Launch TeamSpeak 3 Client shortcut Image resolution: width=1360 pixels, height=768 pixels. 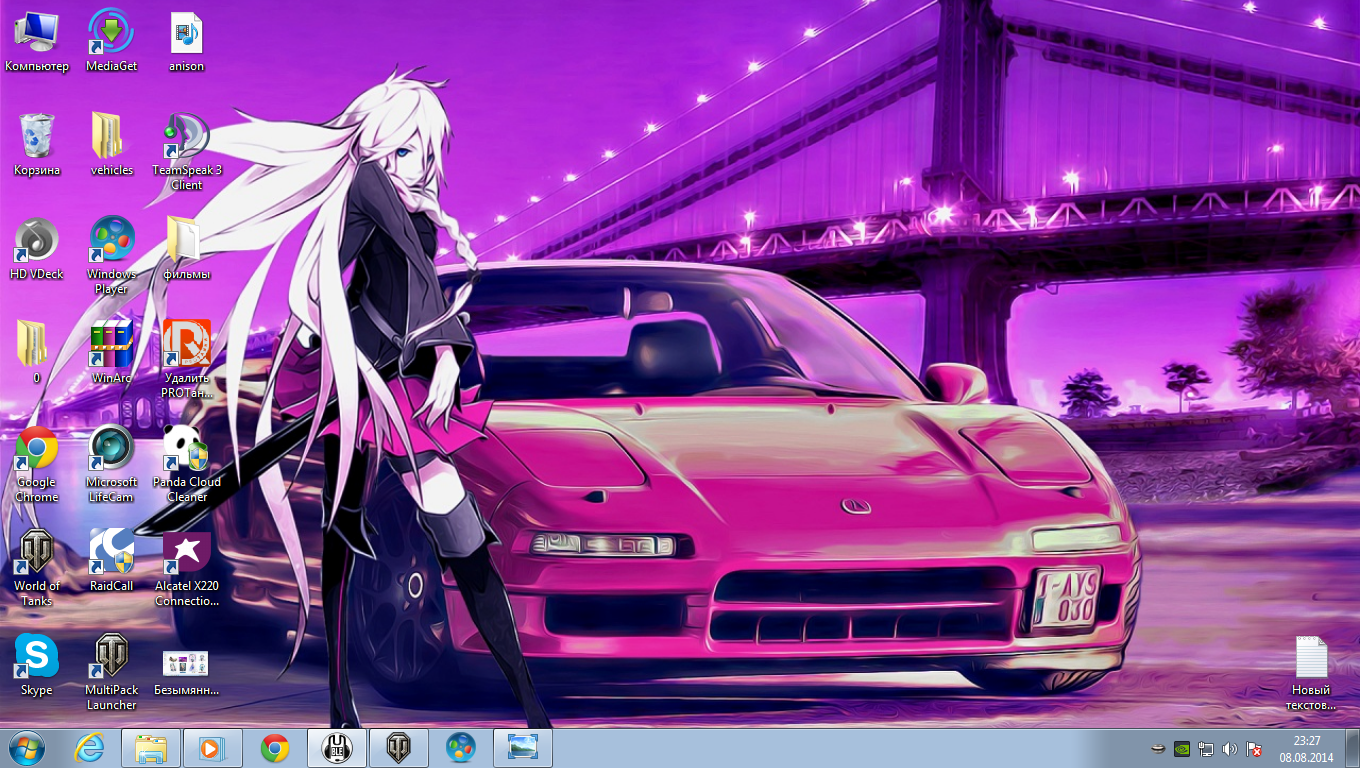point(187,151)
